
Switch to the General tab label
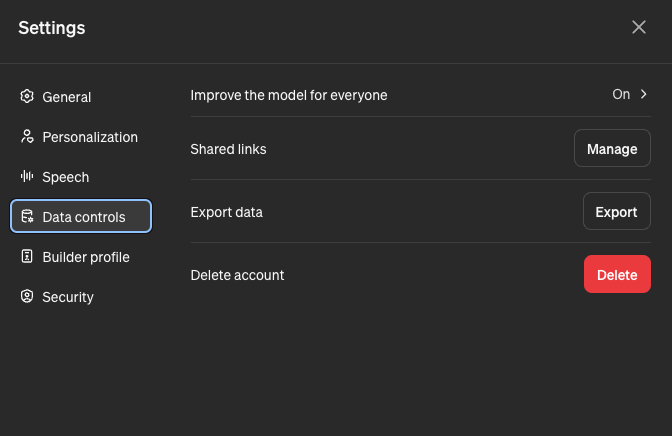click(67, 97)
